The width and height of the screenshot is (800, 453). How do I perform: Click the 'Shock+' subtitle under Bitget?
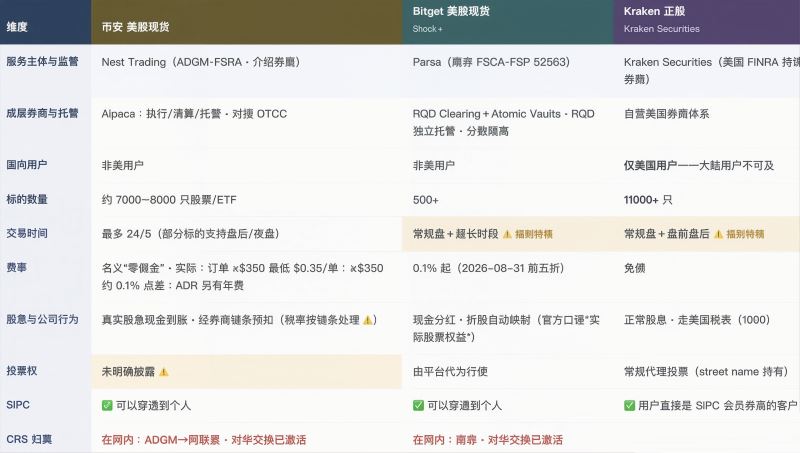(428, 29)
